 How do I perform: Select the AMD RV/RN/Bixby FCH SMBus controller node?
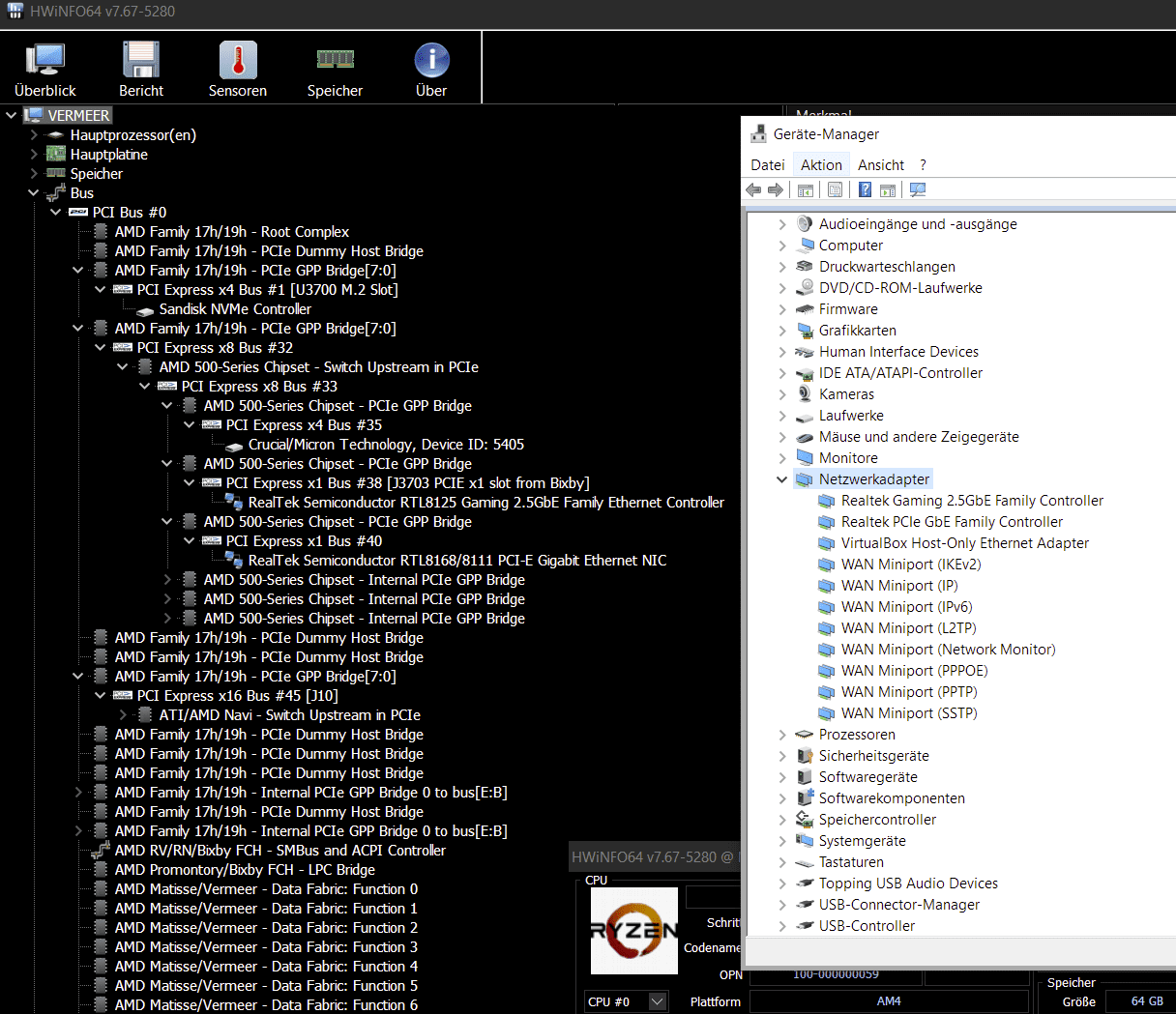[279, 851]
